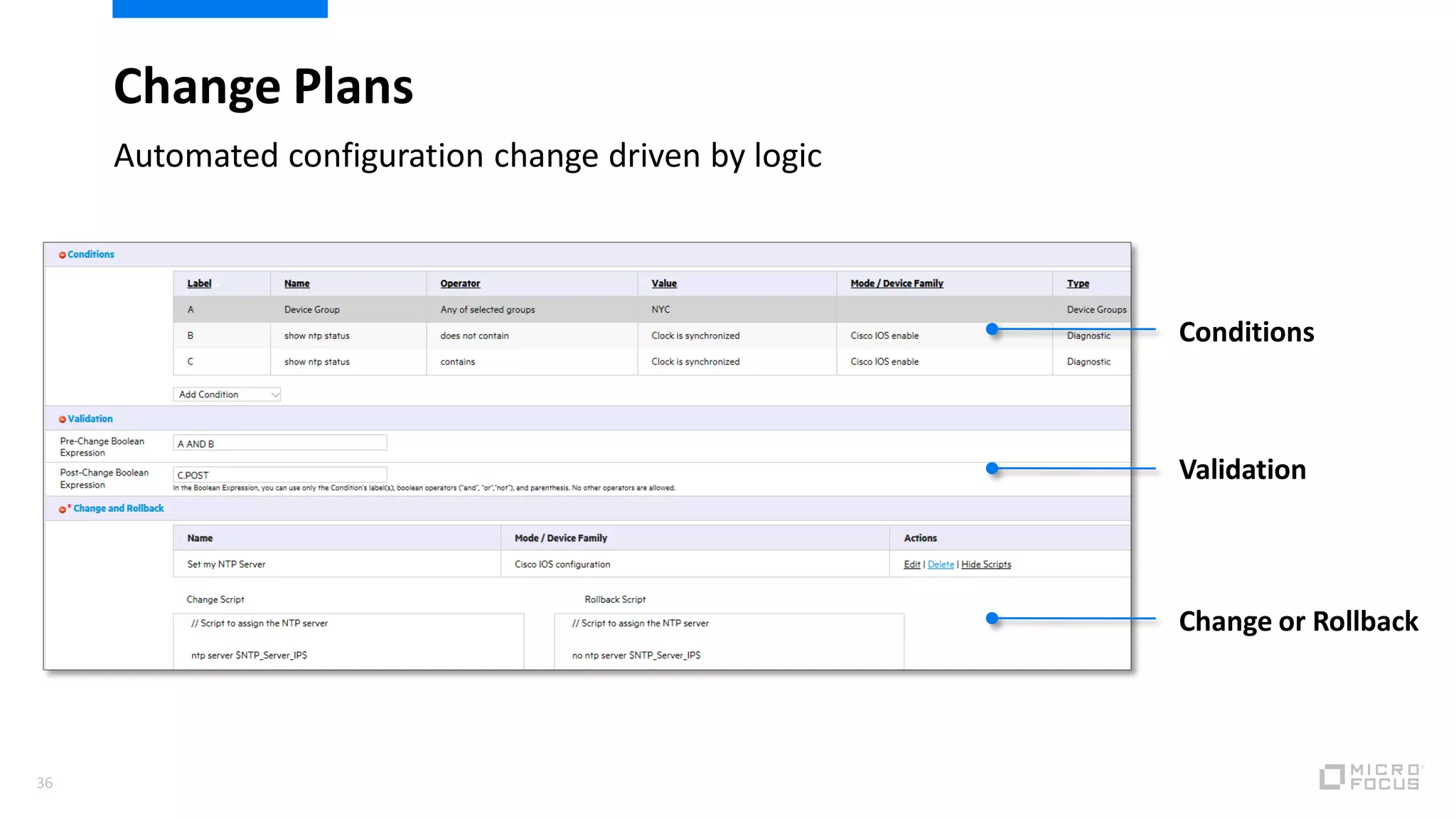The width and height of the screenshot is (1456, 819).
Task: Click the 'NYC' value cell
Action: pyautogui.click(x=660, y=309)
